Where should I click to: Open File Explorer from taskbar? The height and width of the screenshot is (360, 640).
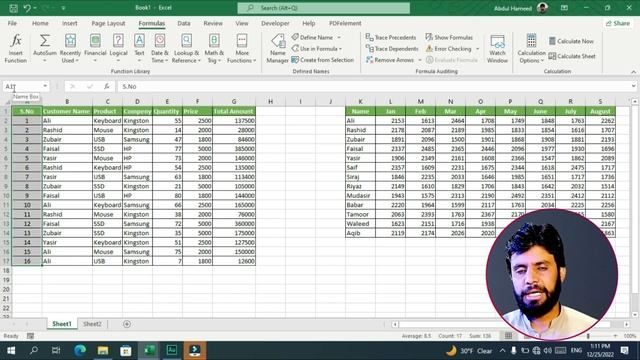tap(103, 351)
